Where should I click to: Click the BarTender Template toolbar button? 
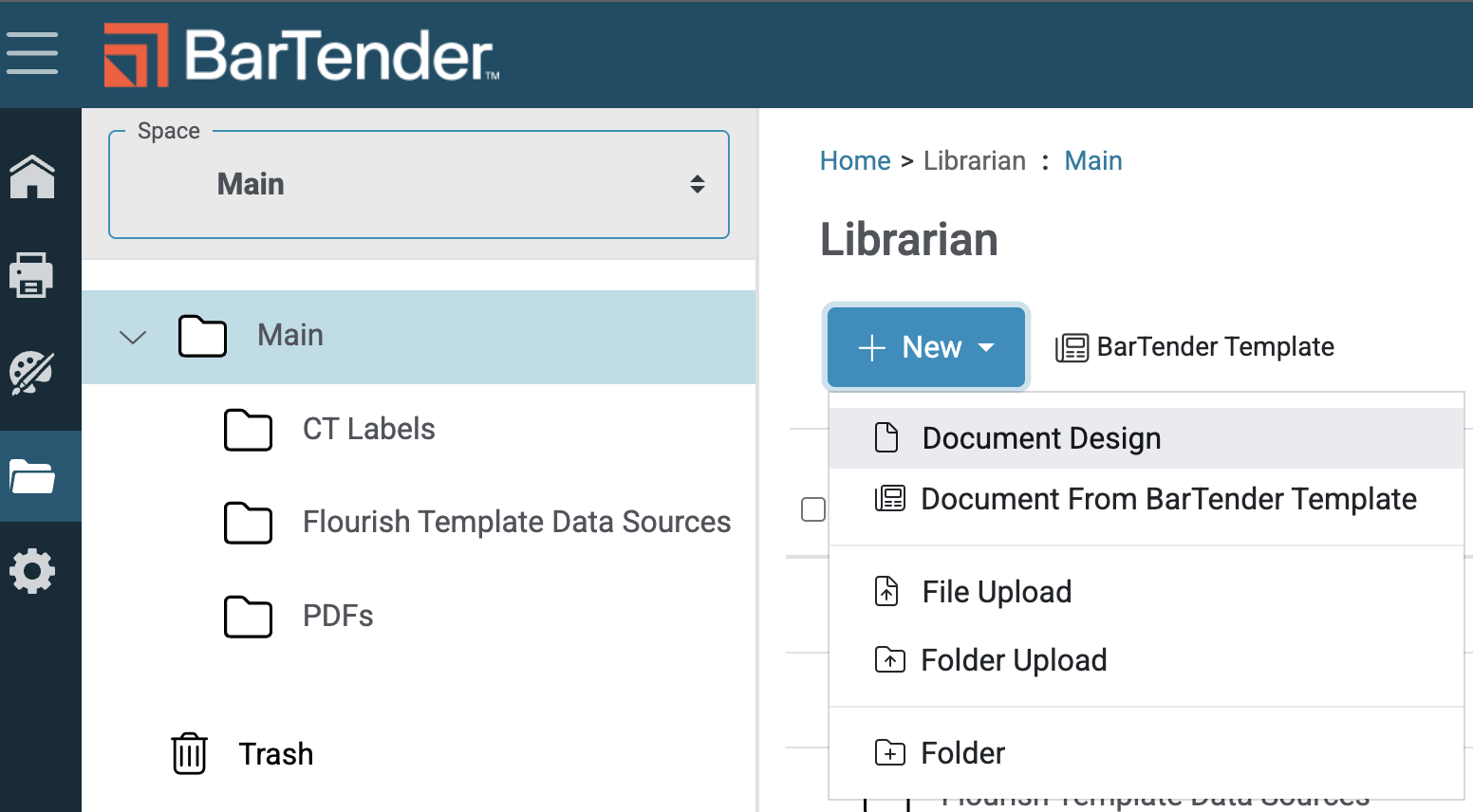[1196, 347]
